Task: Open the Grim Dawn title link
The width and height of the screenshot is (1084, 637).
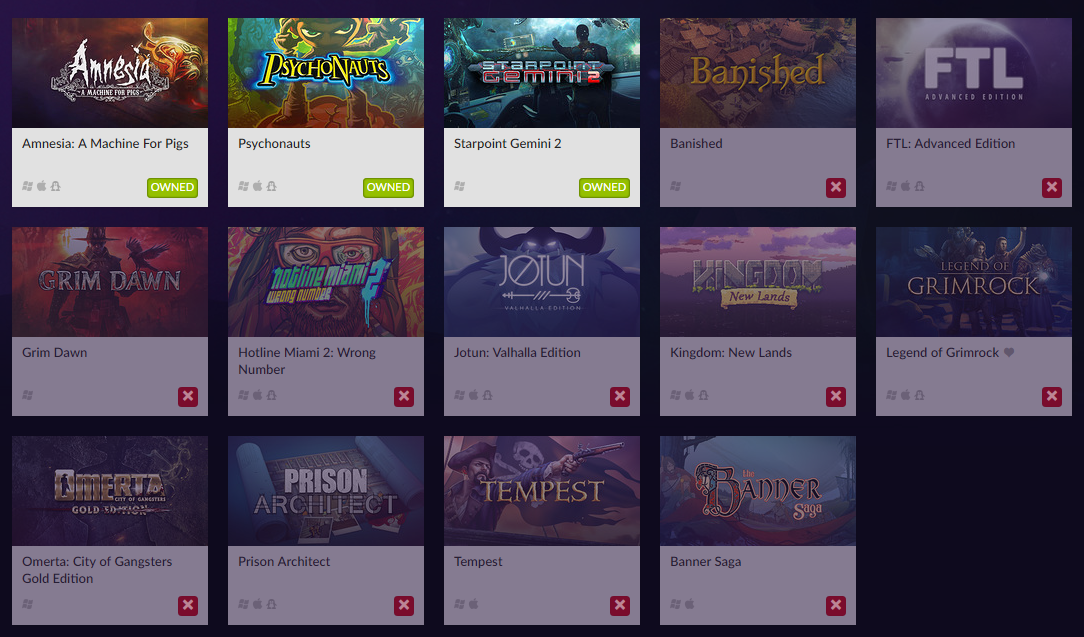Action: tap(55, 353)
